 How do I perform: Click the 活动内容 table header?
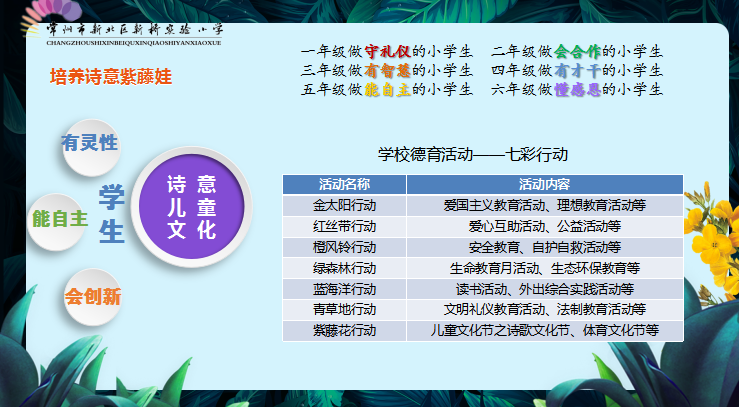coord(544,184)
